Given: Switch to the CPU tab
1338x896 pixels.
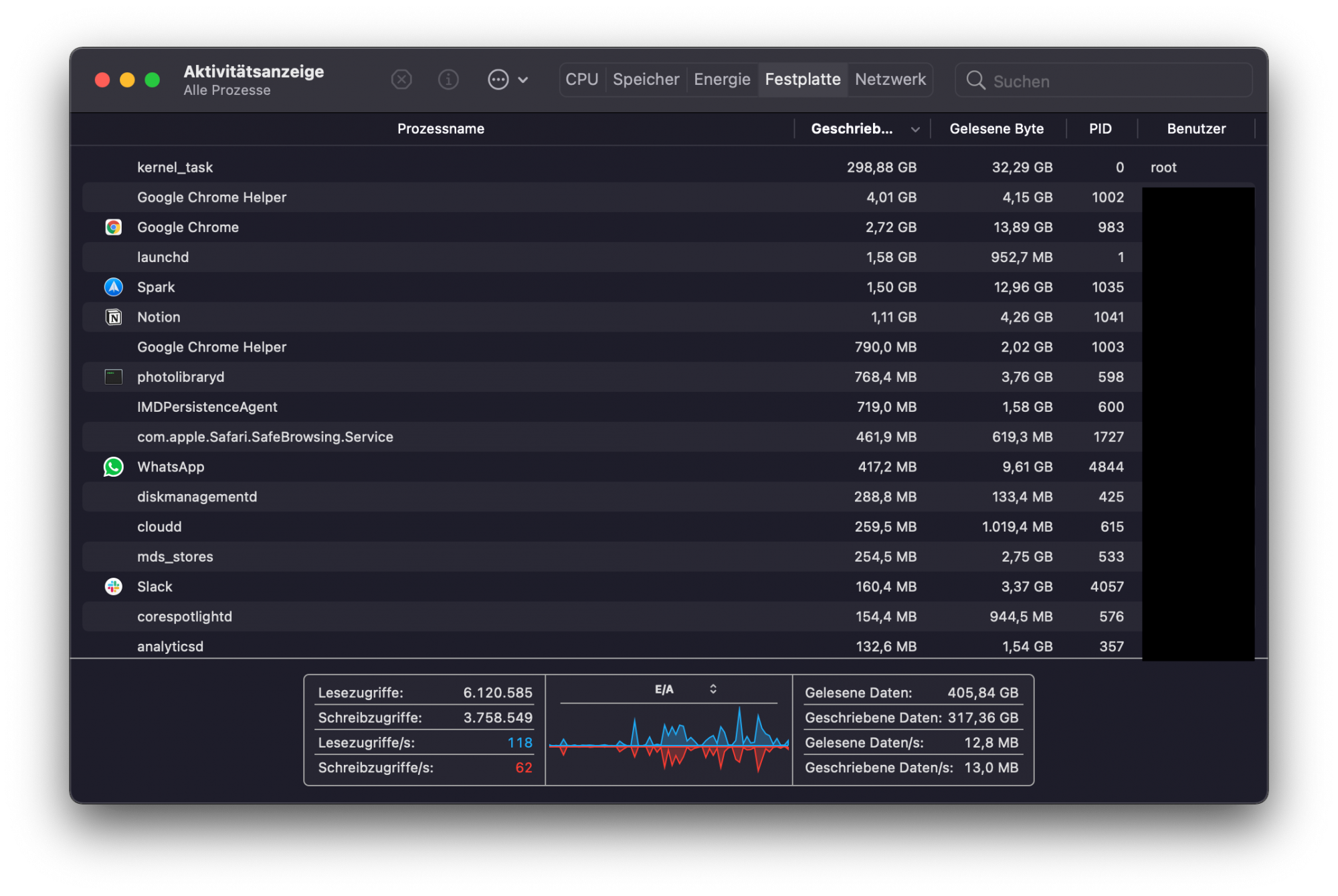Looking at the screenshot, I should (x=581, y=80).
